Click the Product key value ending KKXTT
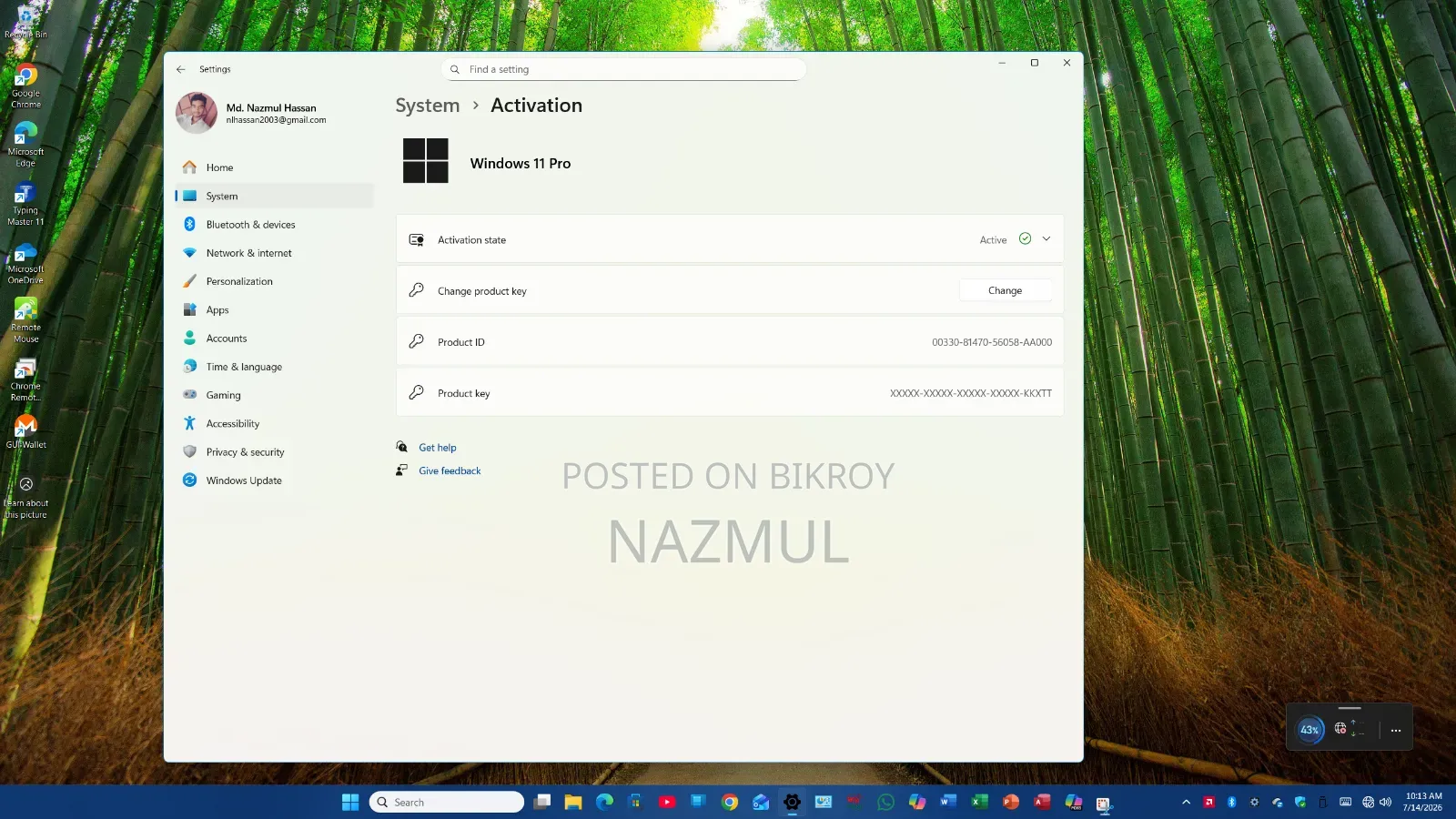Viewport: 1456px width, 819px height. tap(970, 393)
